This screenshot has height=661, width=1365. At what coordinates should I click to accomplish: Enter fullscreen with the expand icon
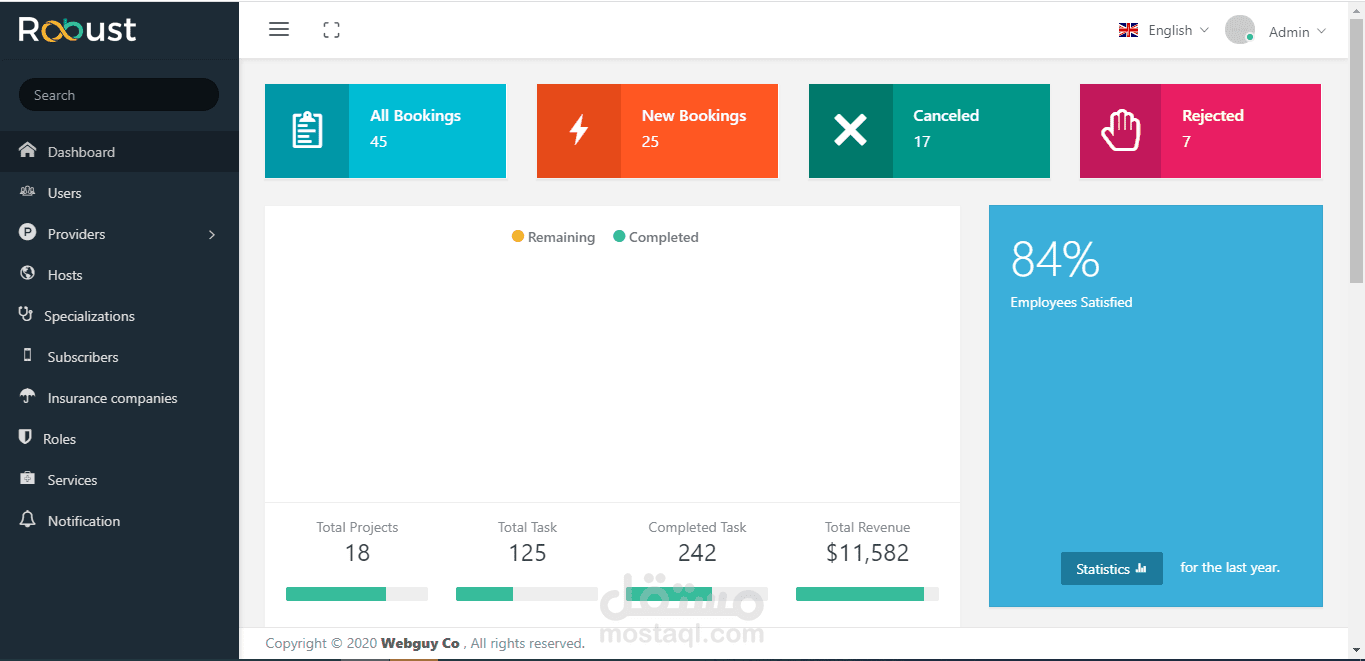332,30
